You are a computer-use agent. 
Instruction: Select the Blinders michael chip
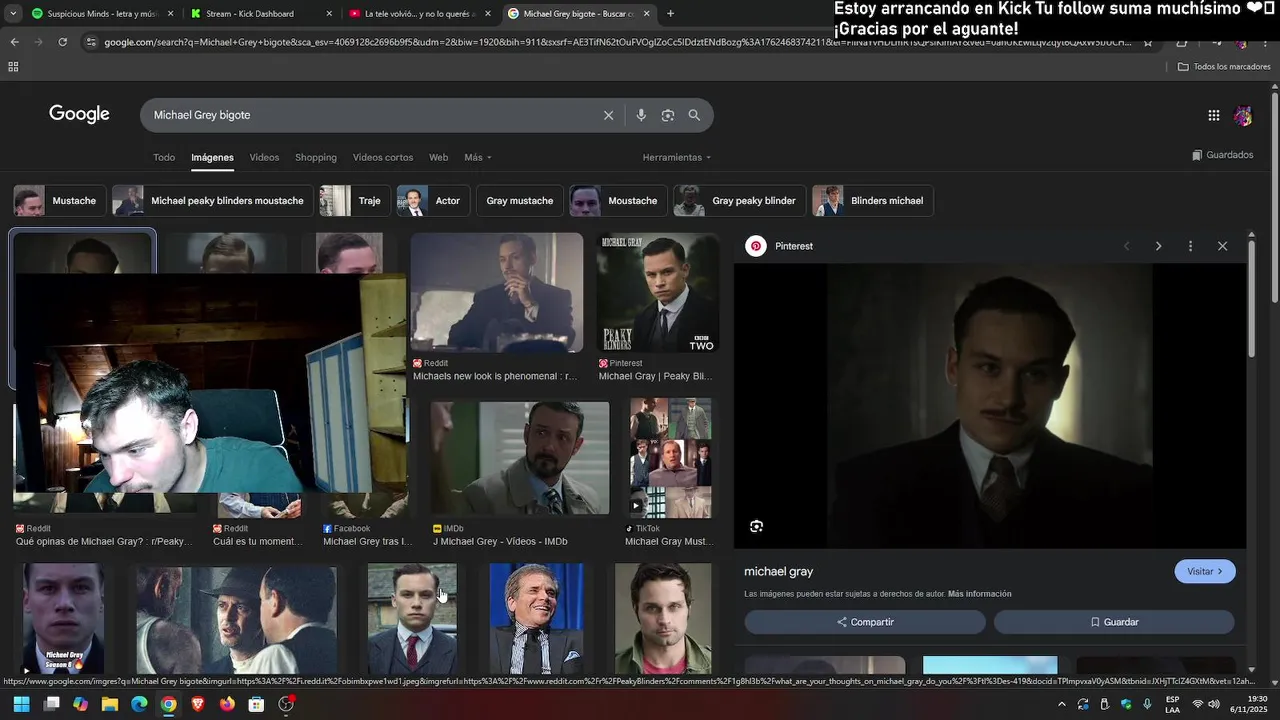pyautogui.click(x=872, y=201)
